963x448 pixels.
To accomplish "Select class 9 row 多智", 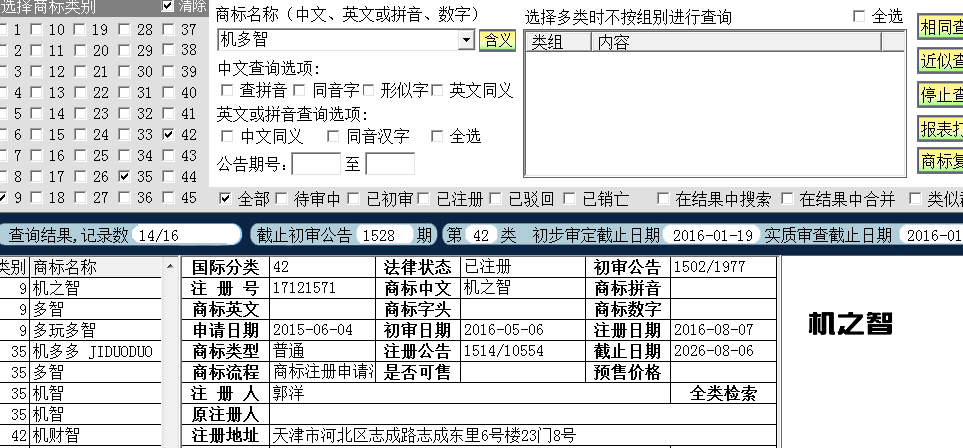I will [x=96, y=308].
